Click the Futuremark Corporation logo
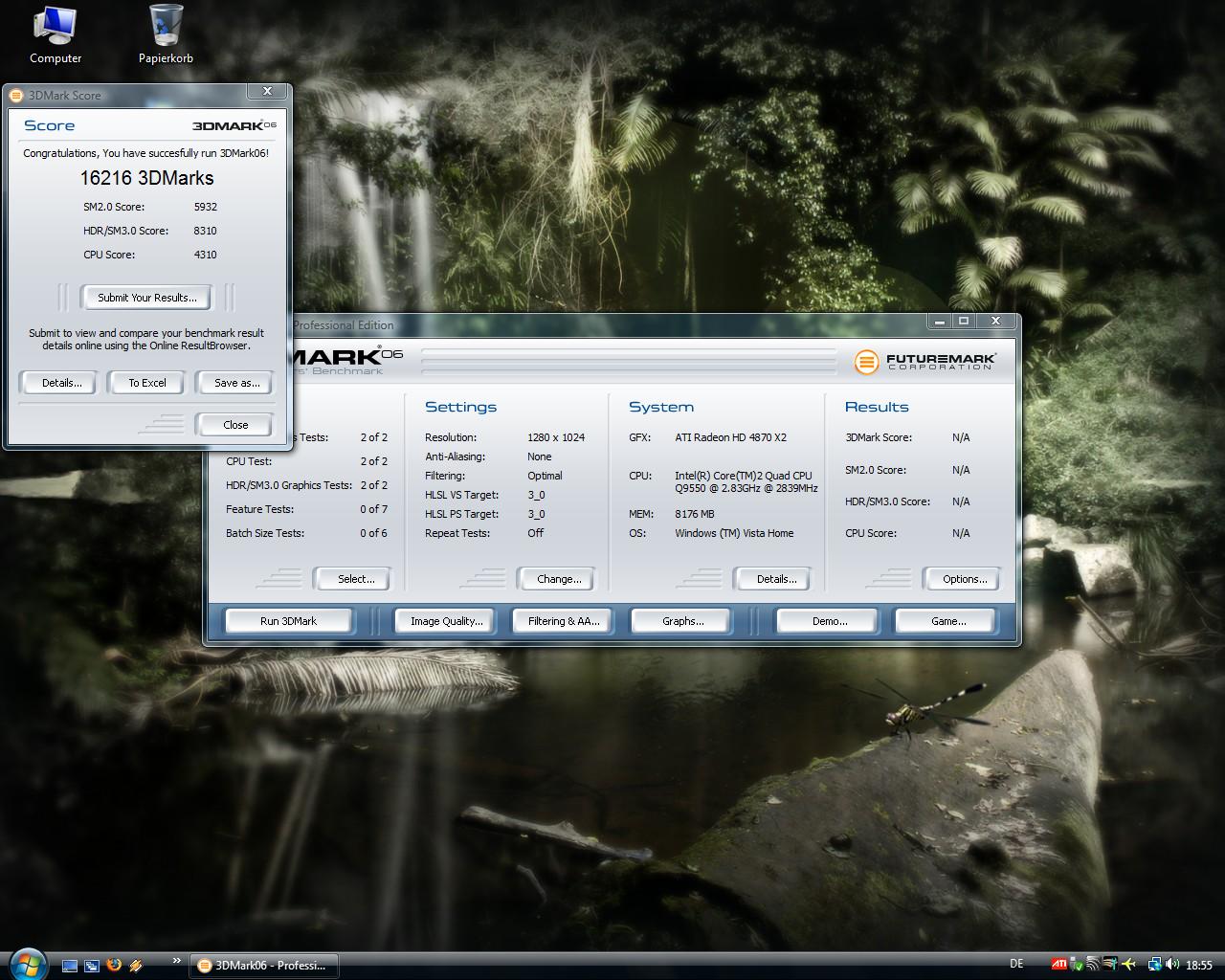 click(924, 361)
